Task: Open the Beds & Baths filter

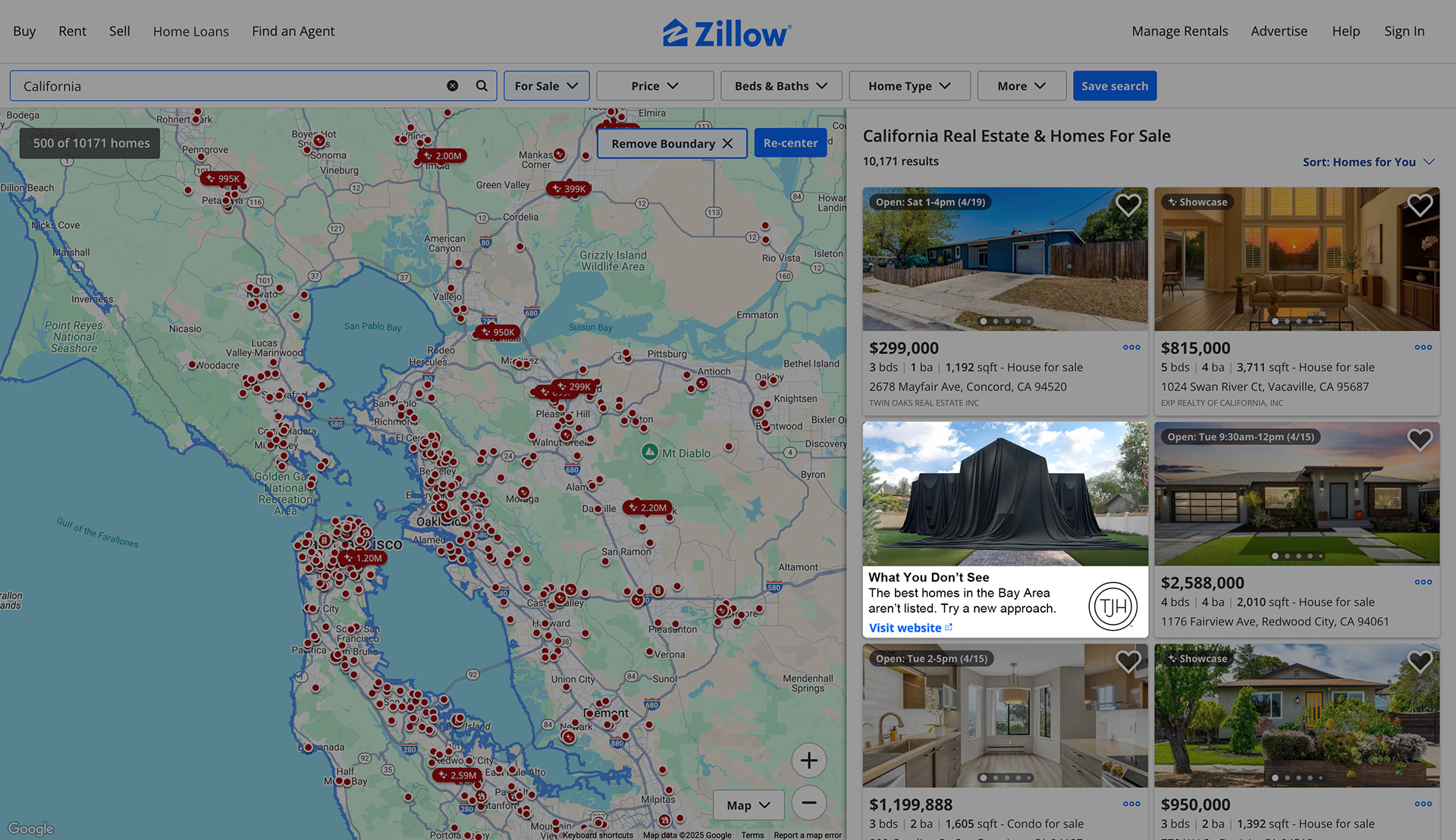Action: tap(780, 86)
